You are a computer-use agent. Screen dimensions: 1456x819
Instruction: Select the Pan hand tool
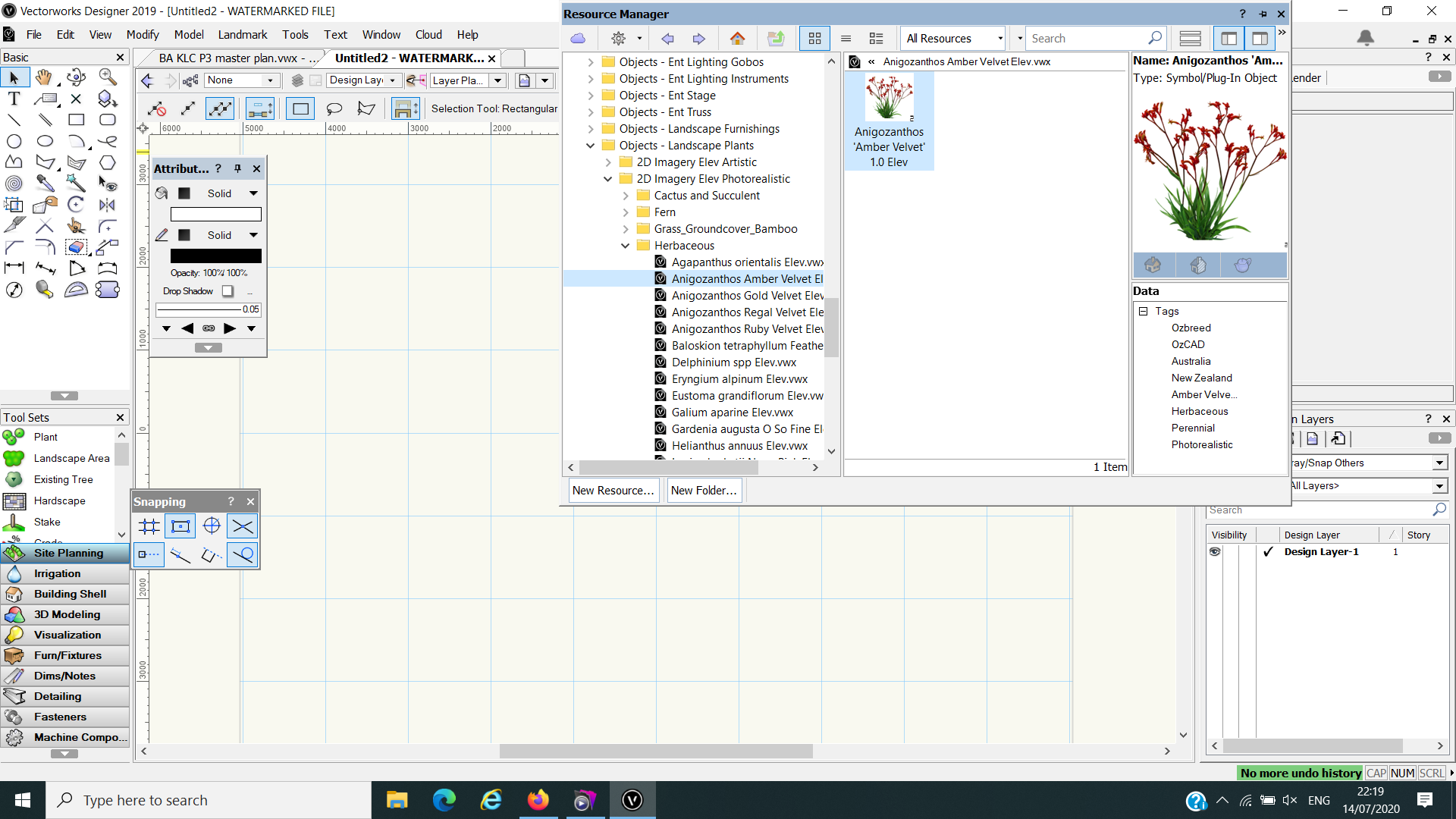(44, 77)
